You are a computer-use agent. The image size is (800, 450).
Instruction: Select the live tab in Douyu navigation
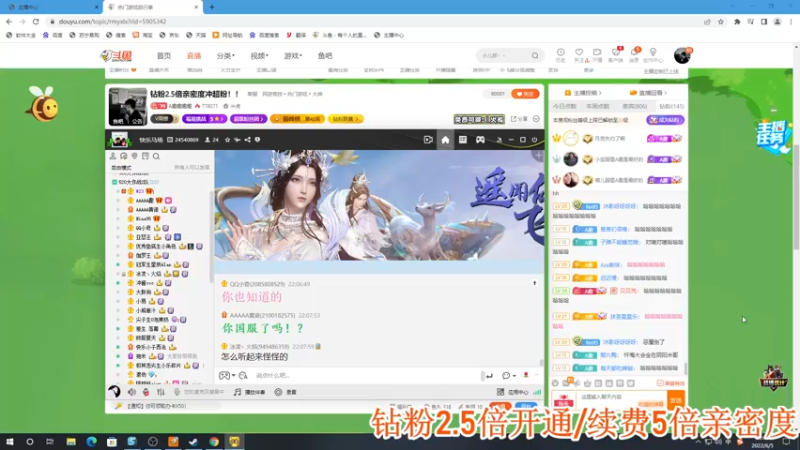194,56
